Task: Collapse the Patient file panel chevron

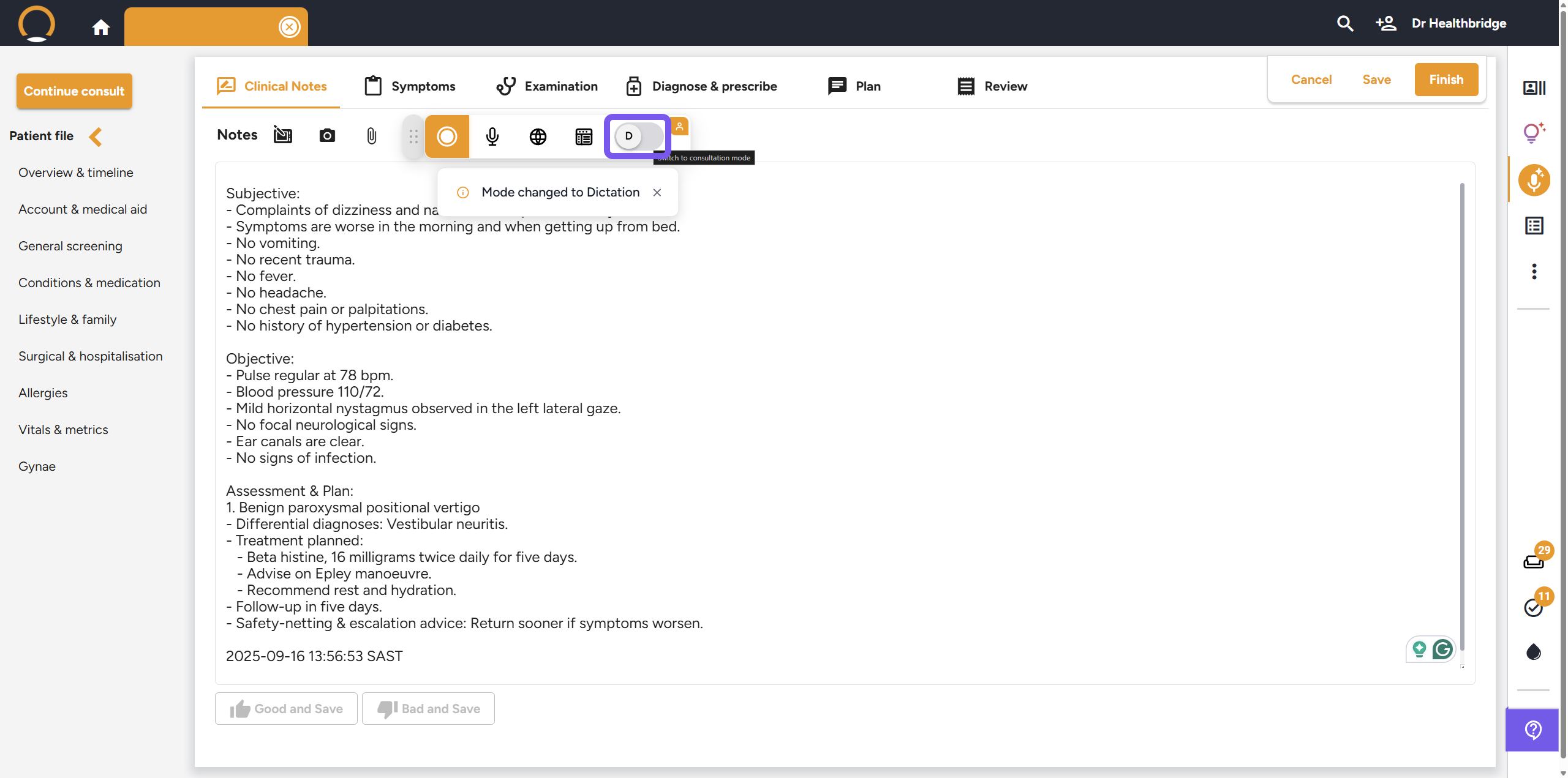Action: [x=95, y=136]
